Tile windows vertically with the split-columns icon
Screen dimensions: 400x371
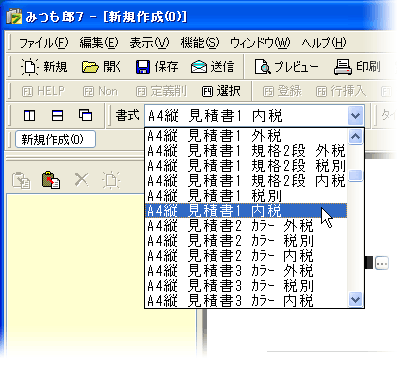point(29,116)
